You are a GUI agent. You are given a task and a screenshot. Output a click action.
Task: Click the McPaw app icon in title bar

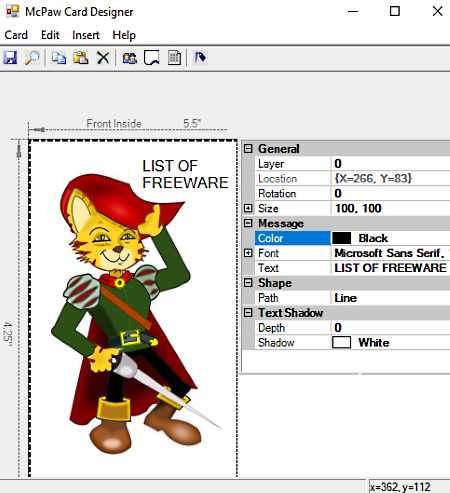[x=12, y=12]
